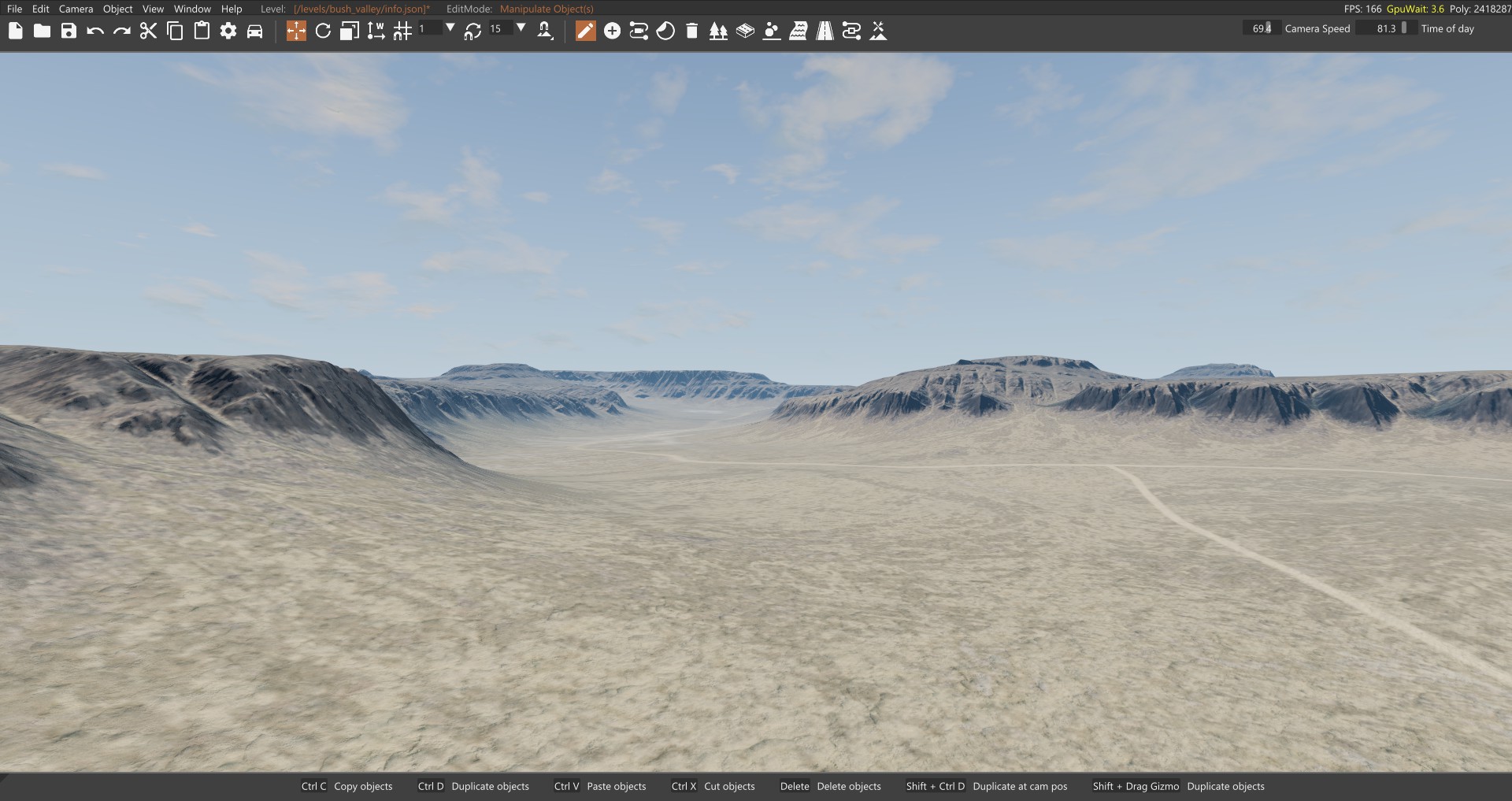The image size is (1512, 801).
Task: Open the Edit menu
Action: click(41, 9)
